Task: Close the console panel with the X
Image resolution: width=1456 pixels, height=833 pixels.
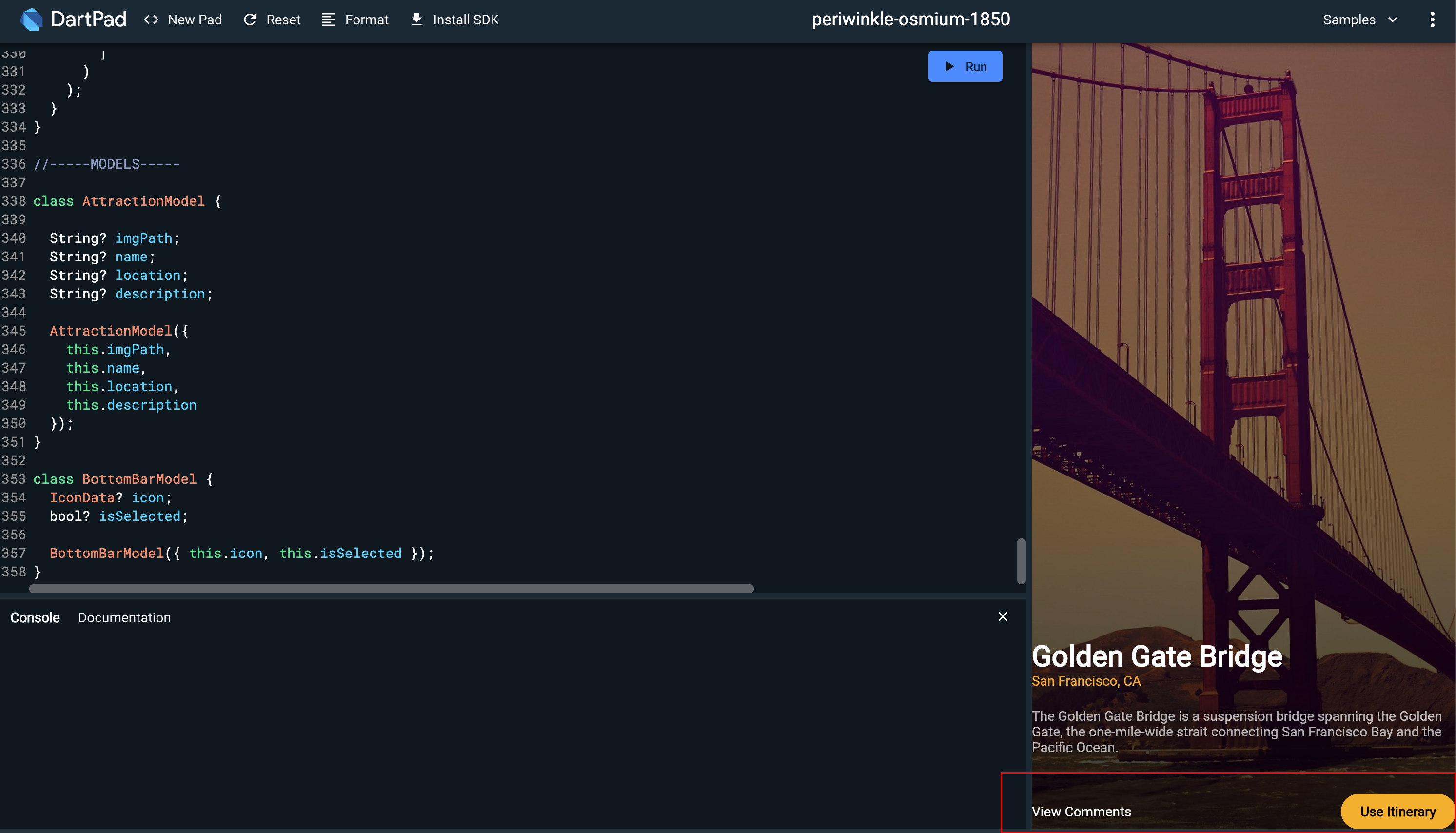Action: click(1003, 616)
